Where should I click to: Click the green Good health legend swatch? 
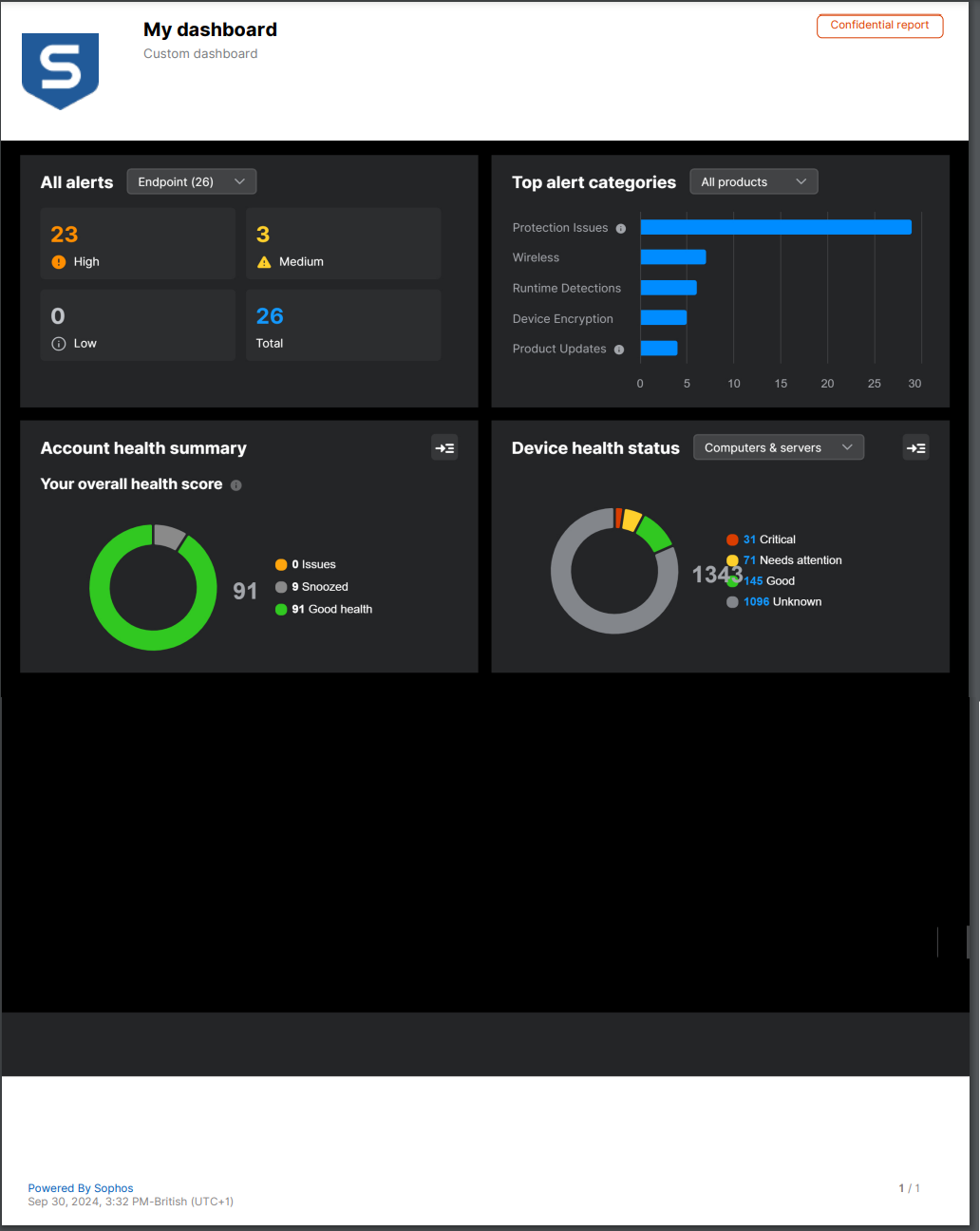point(281,610)
